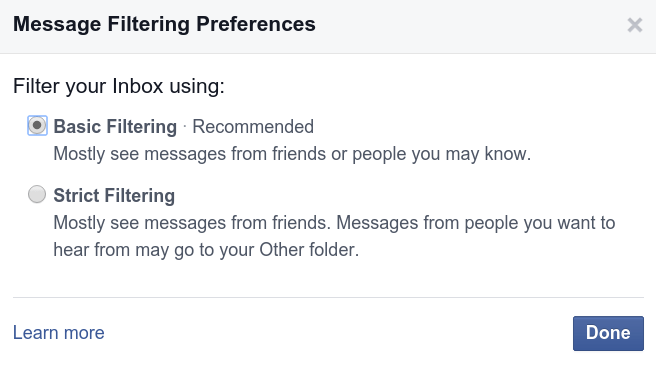Image resolution: width=656 pixels, height=365 pixels.
Task: Click the word 'Basic' in the first option
Action: click(77, 126)
